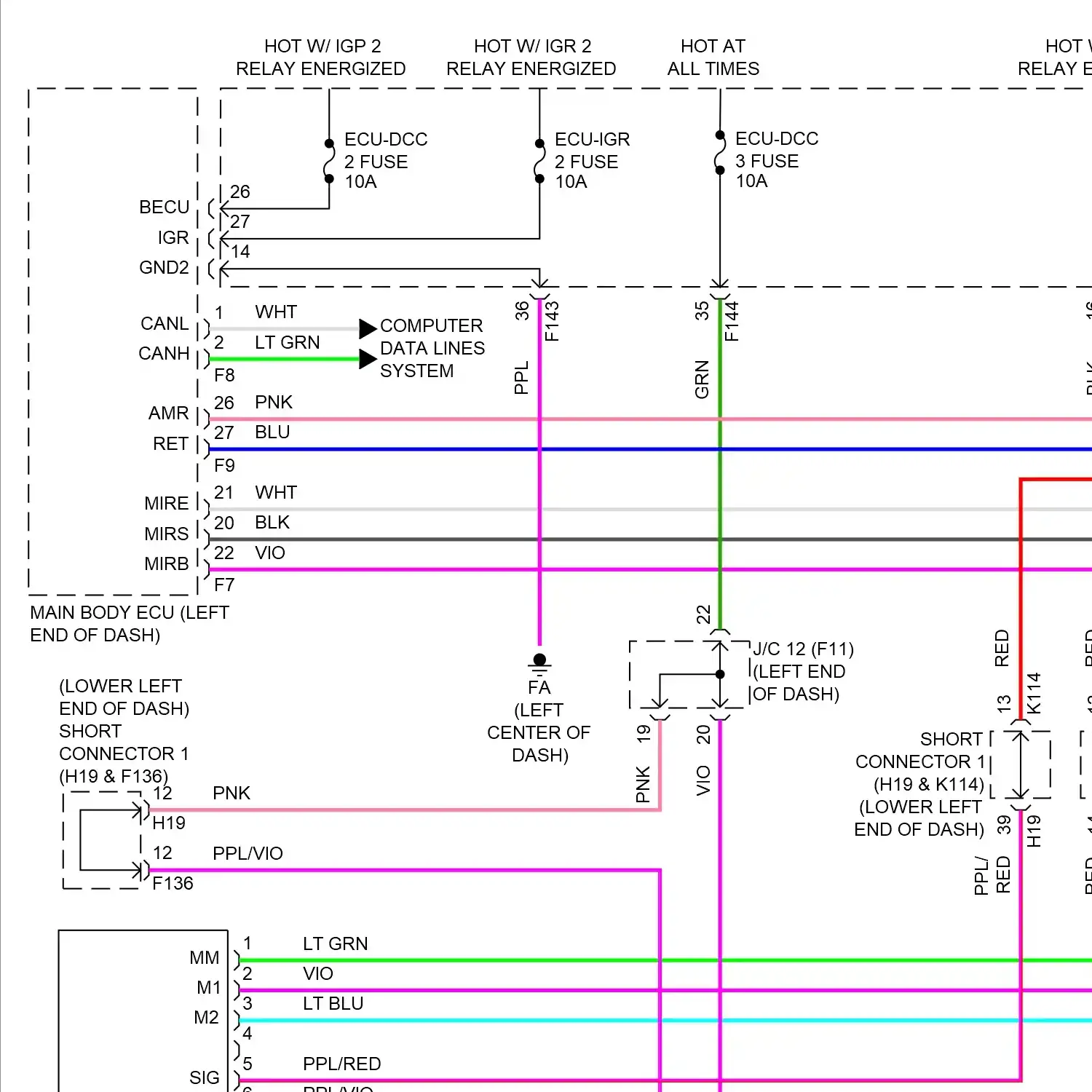Viewport: 1092px width, 1092px height.
Task: Select the "CANH" terminal label
Action: click(164, 354)
